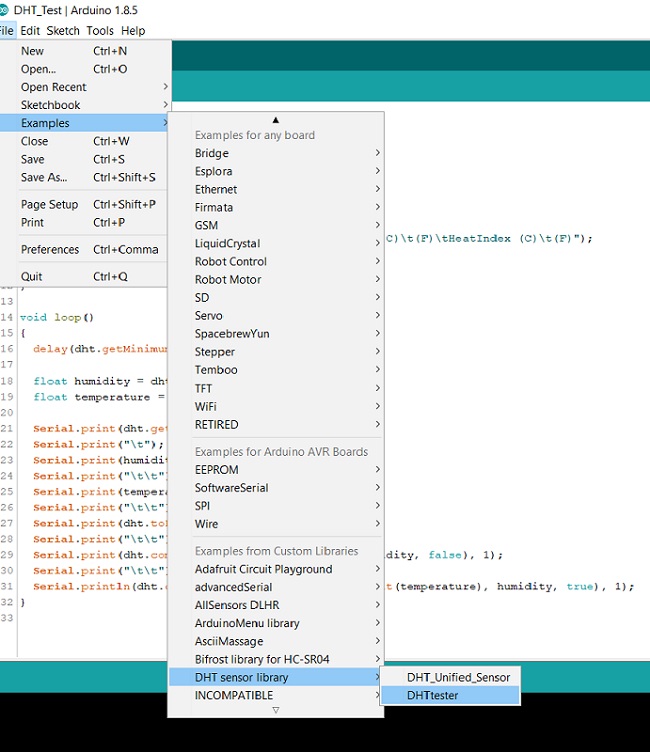Select DHT sensor library entry
Viewport: 650px width, 752px height.
(x=276, y=678)
